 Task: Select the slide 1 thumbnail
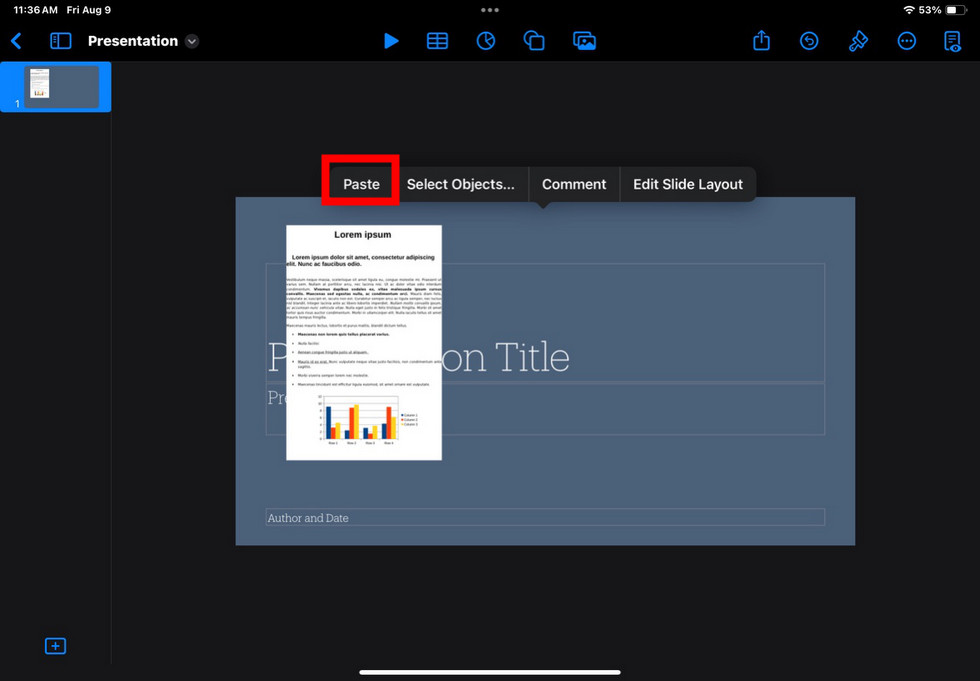pyautogui.click(x=55, y=86)
